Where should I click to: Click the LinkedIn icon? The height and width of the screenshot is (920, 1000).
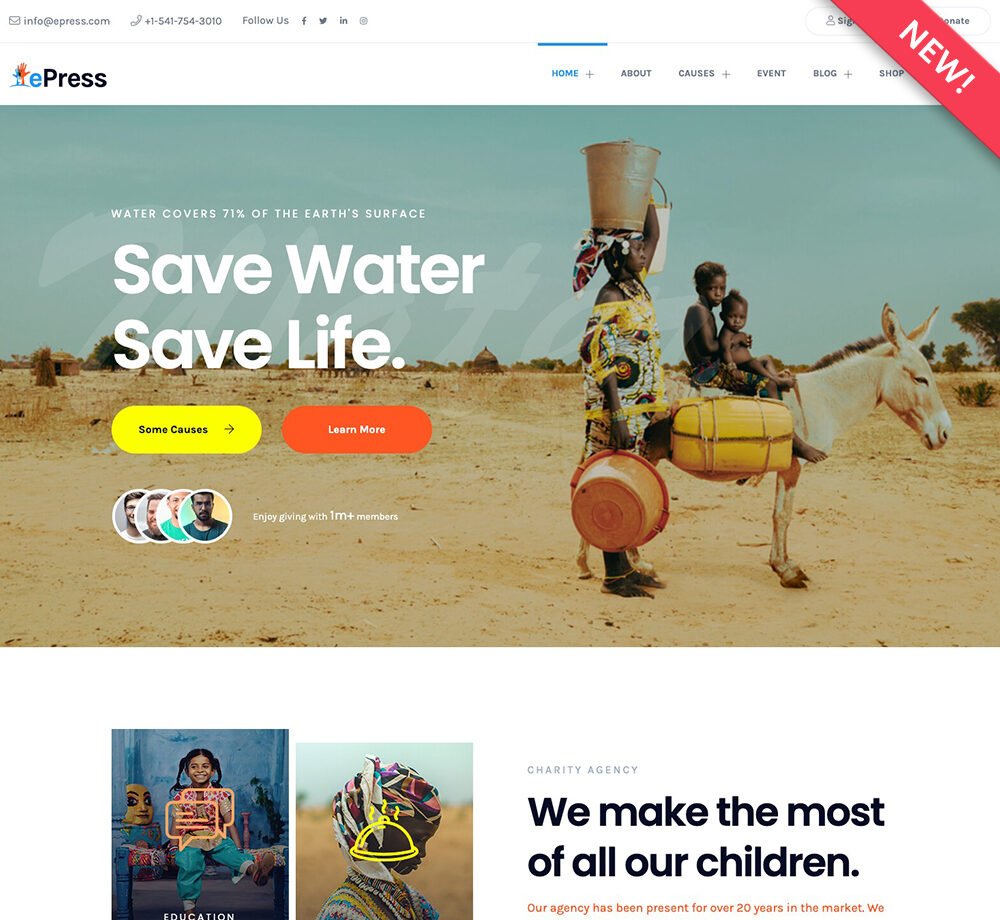(344, 21)
